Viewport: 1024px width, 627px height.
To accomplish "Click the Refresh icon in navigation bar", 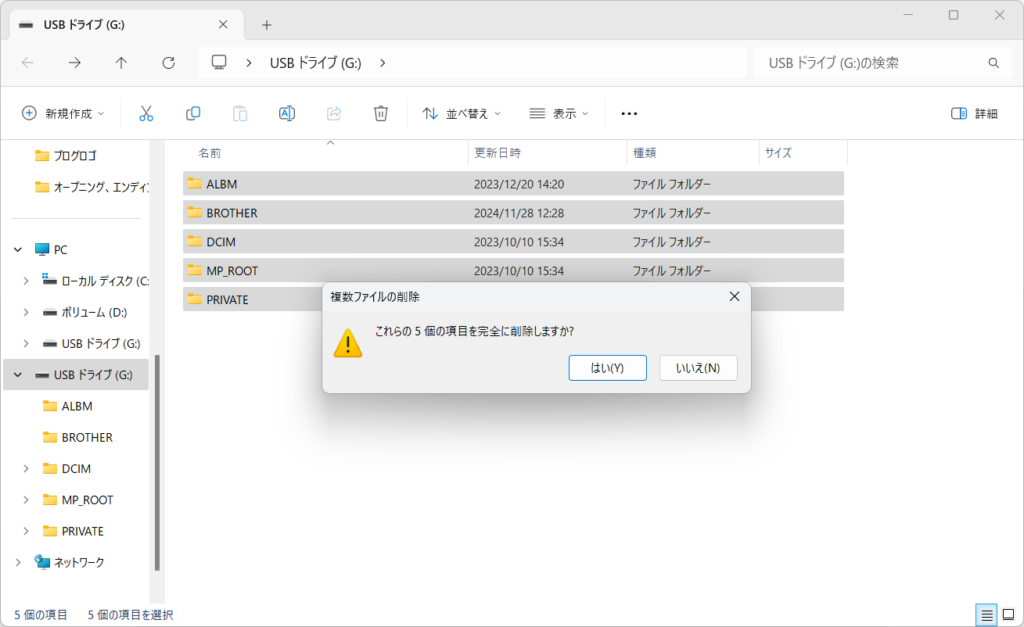I will (x=168, y=63).
